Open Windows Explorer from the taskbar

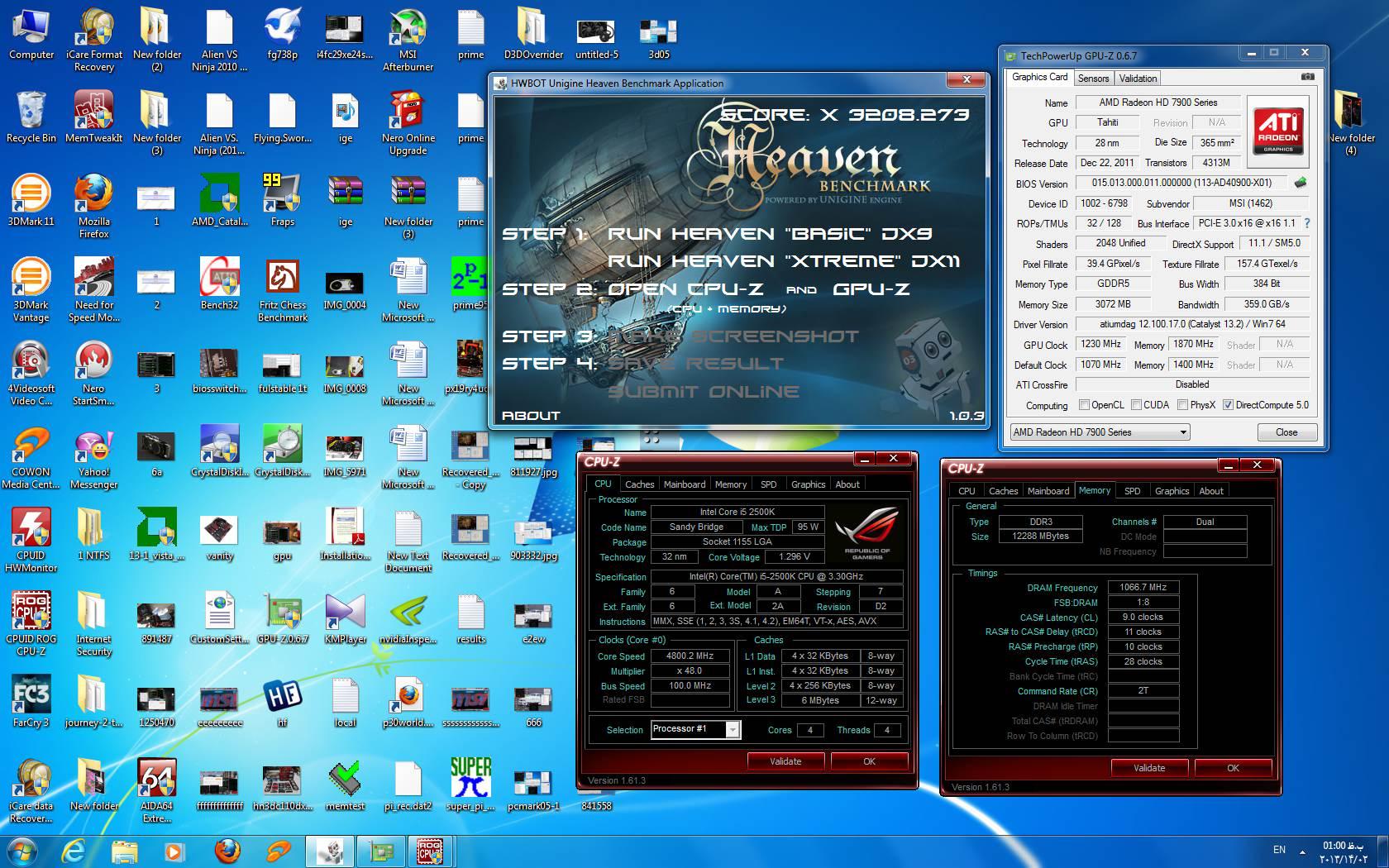pos(125,851)
